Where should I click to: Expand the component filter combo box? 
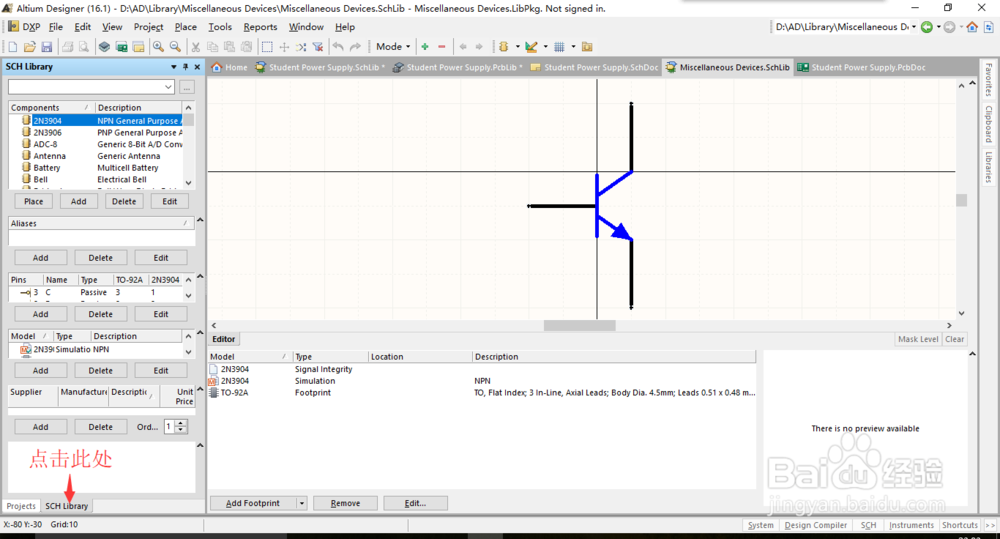tap(168, 87)
